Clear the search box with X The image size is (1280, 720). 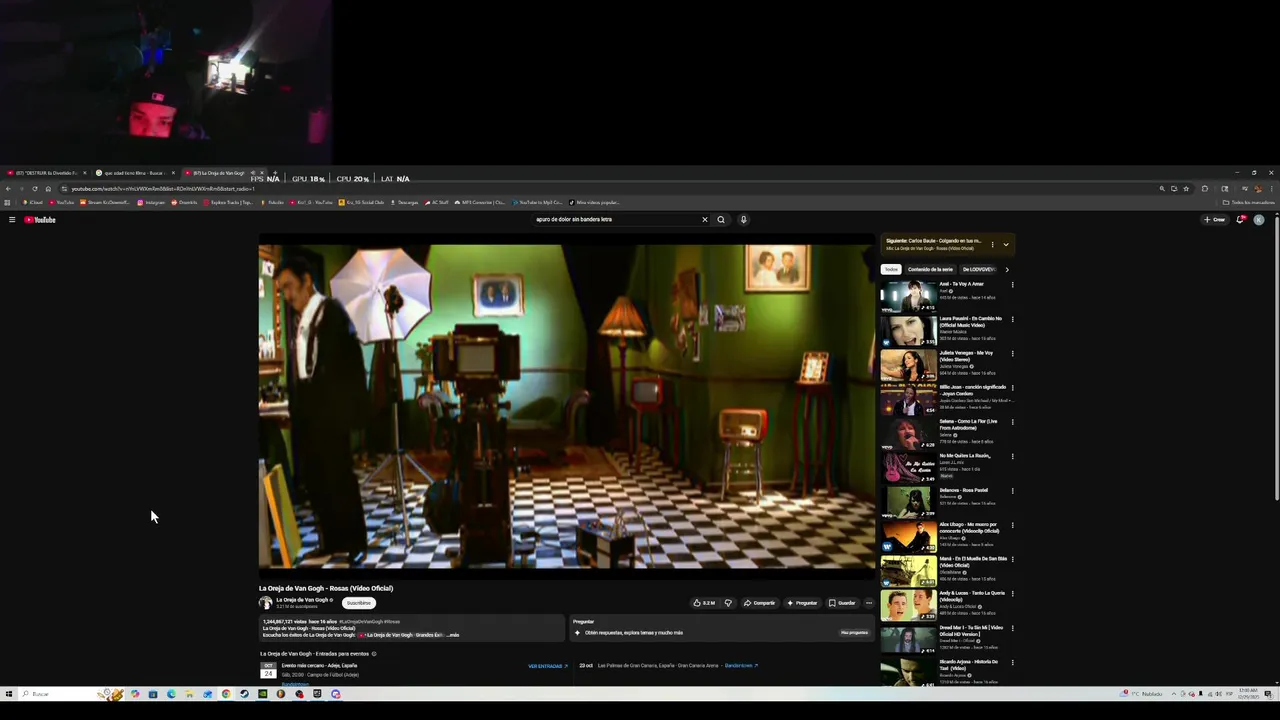tap(704, 220)
